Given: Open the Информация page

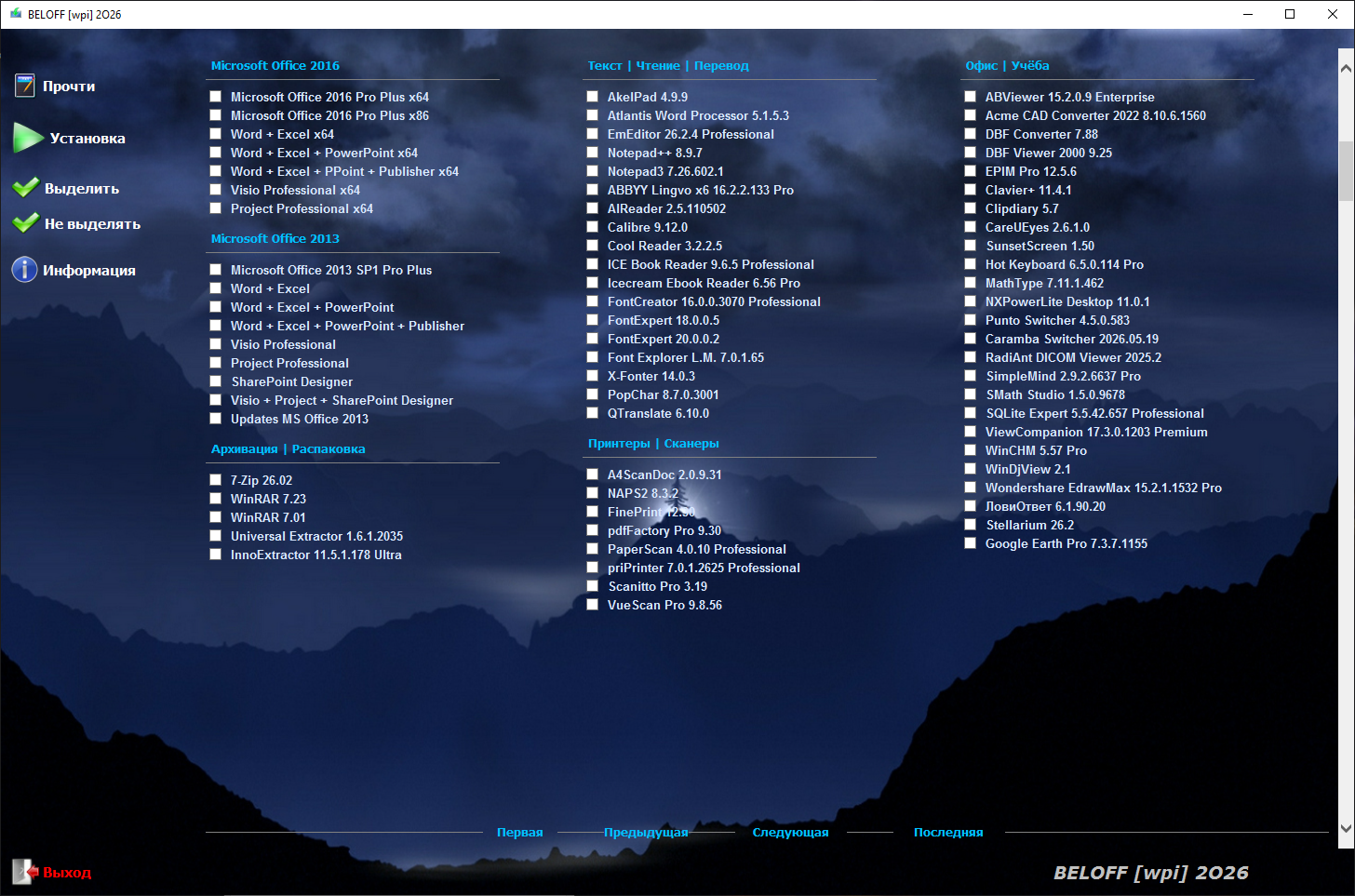Looking at the screenshot, I should (x=89, y=271).
